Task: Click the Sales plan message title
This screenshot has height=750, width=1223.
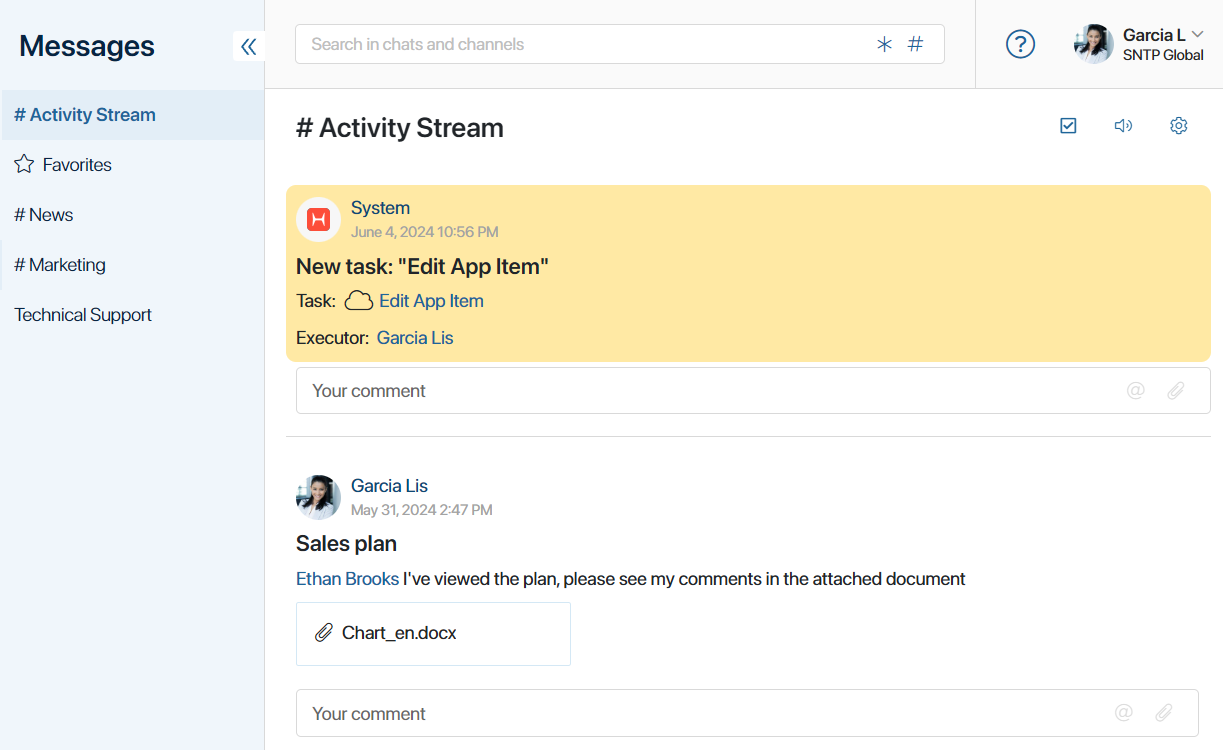Action: tap(346, 544)
